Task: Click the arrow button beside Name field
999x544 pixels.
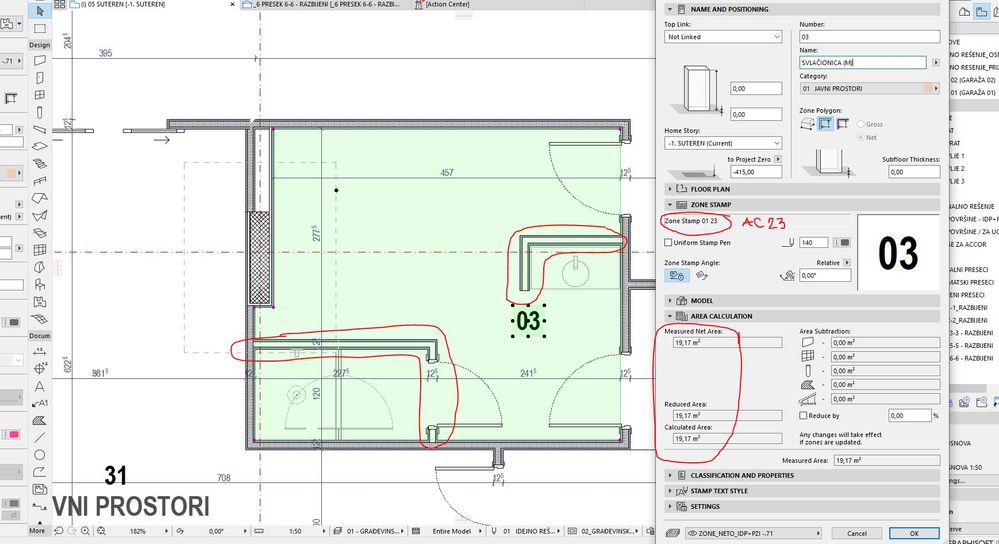Action: 936,62
